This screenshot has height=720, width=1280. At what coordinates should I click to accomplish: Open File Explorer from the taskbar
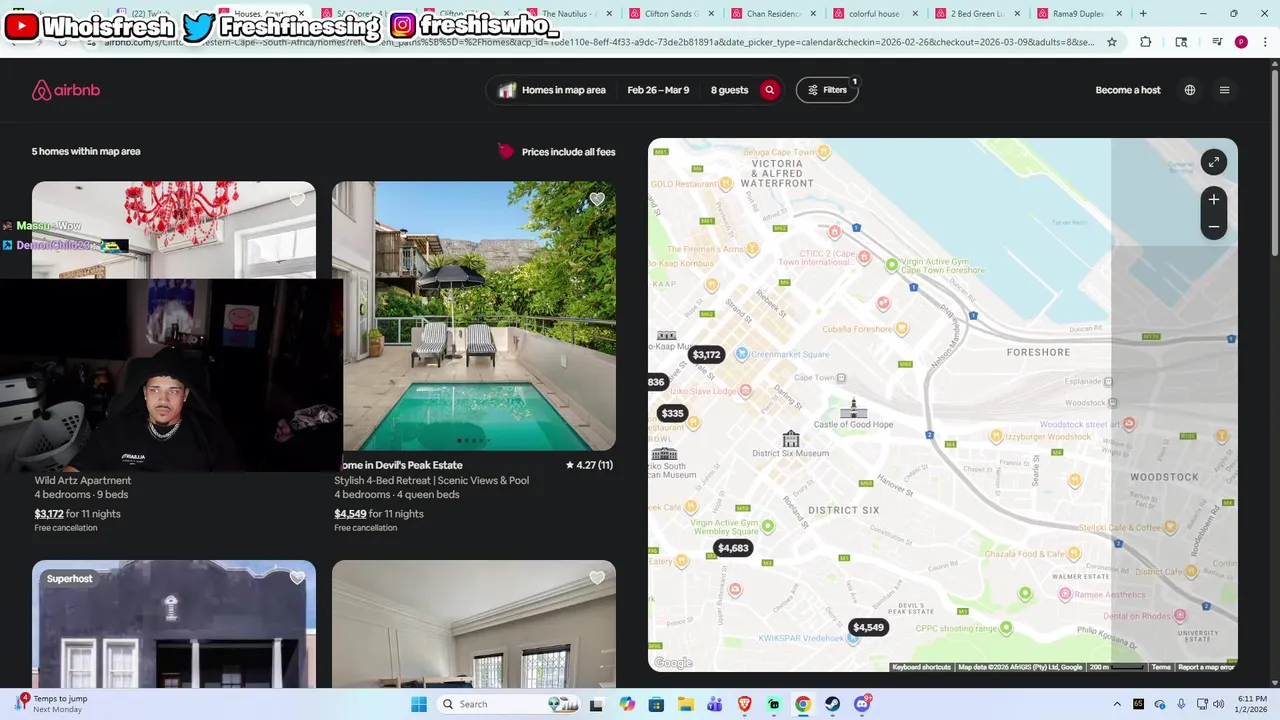[685, 704]
